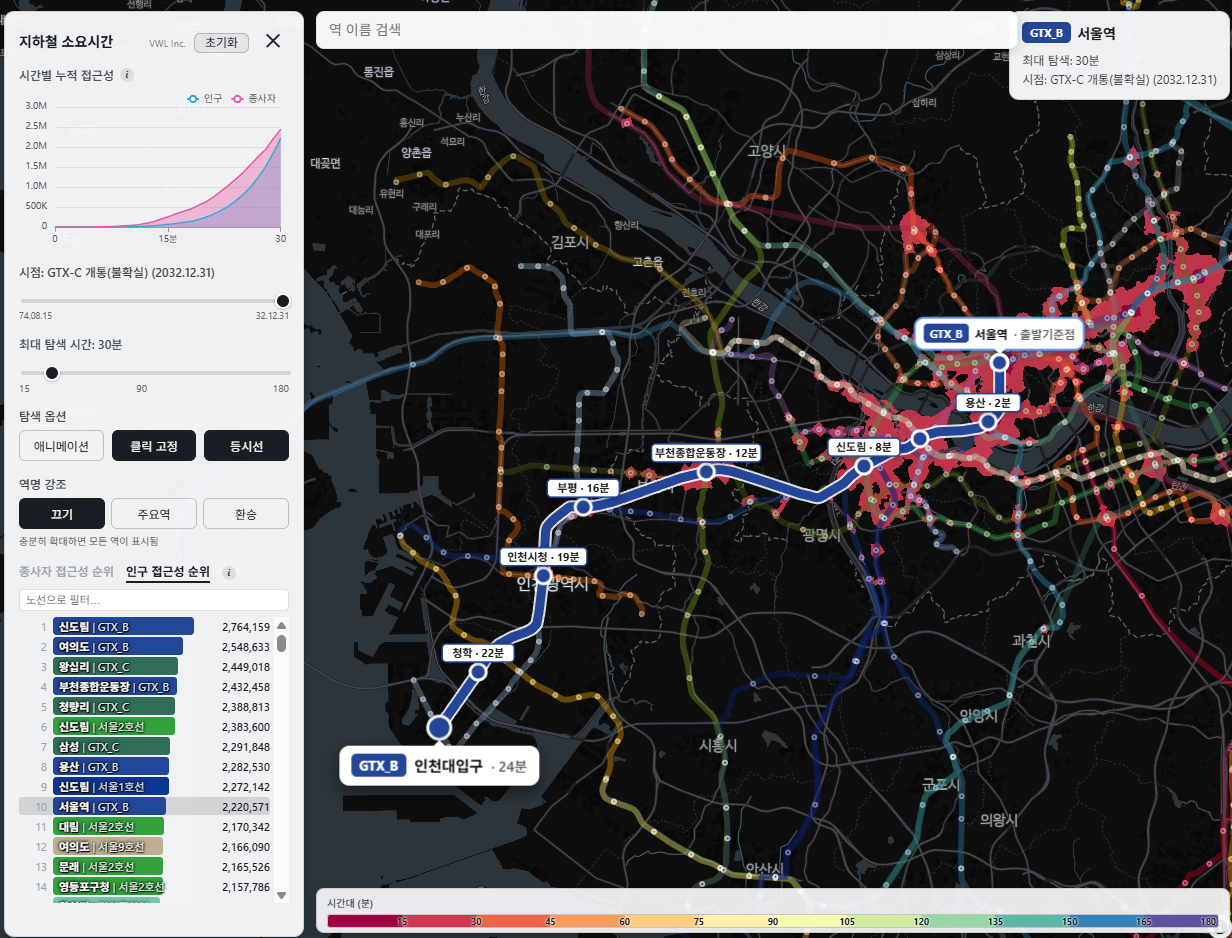
Task: Click the 서울역 출발기준점 map label
Action: point(999,334)
